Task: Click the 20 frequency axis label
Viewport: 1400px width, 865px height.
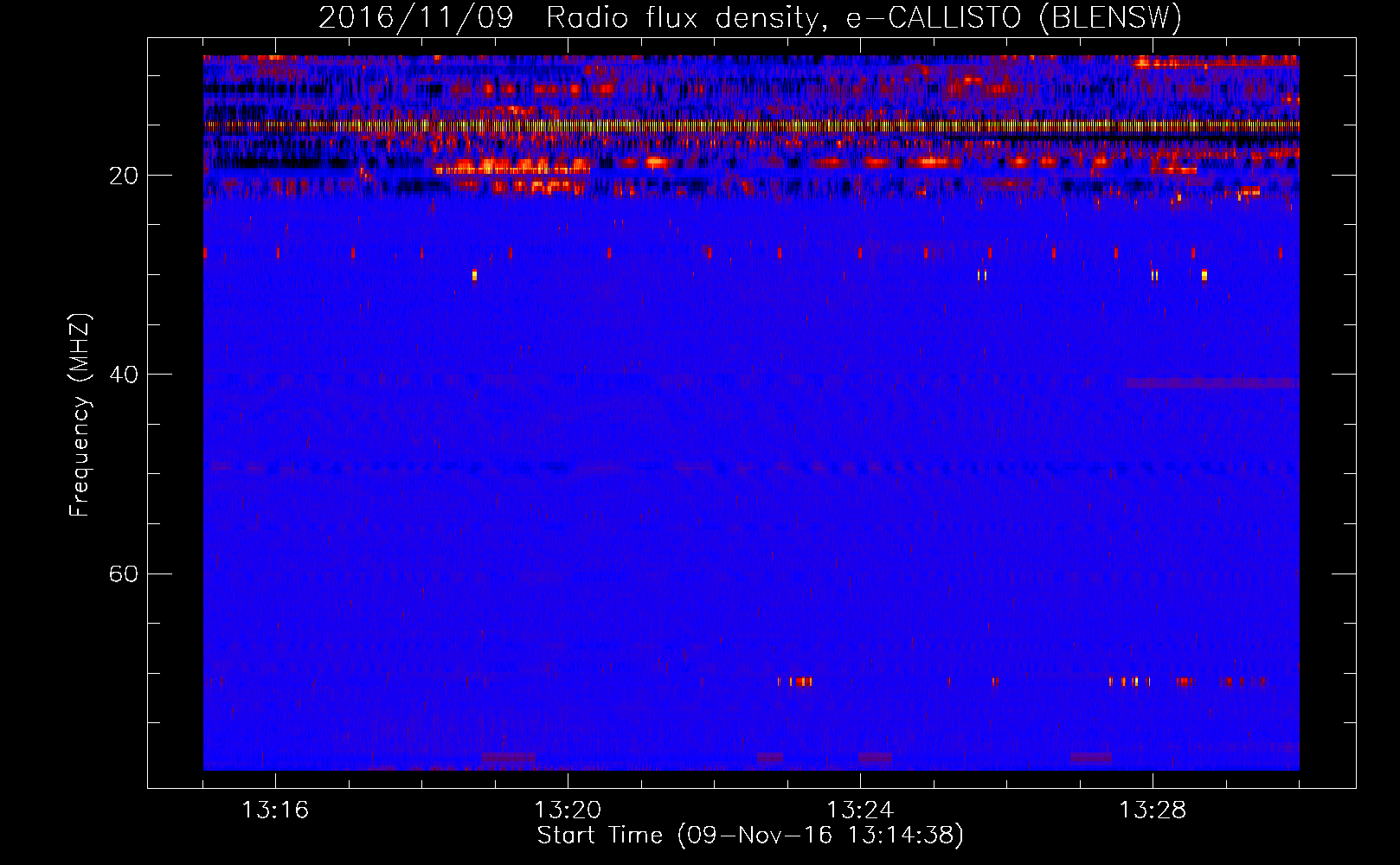Action: (x=124, y=176)
